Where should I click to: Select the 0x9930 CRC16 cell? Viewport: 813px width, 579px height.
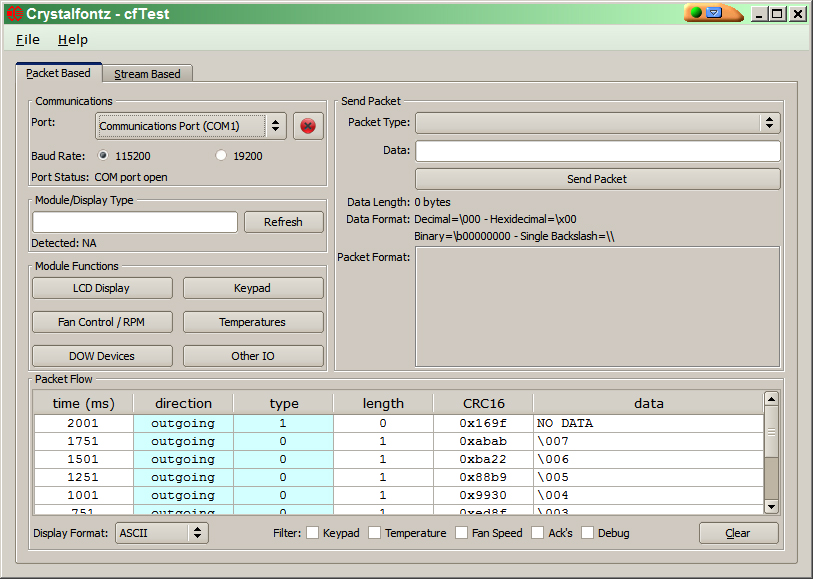click(483, 495)
